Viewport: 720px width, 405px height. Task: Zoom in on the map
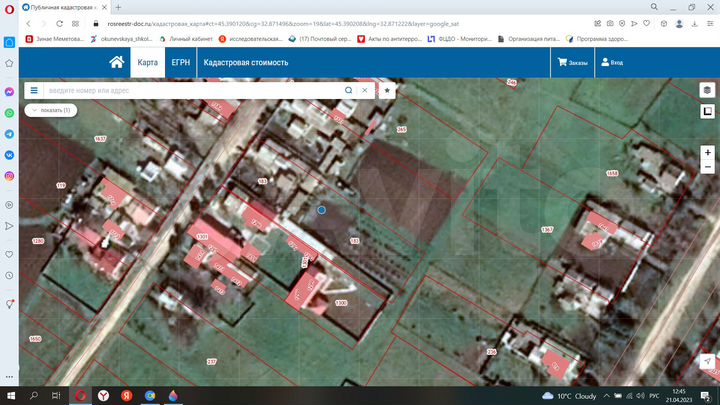[707, 153]
